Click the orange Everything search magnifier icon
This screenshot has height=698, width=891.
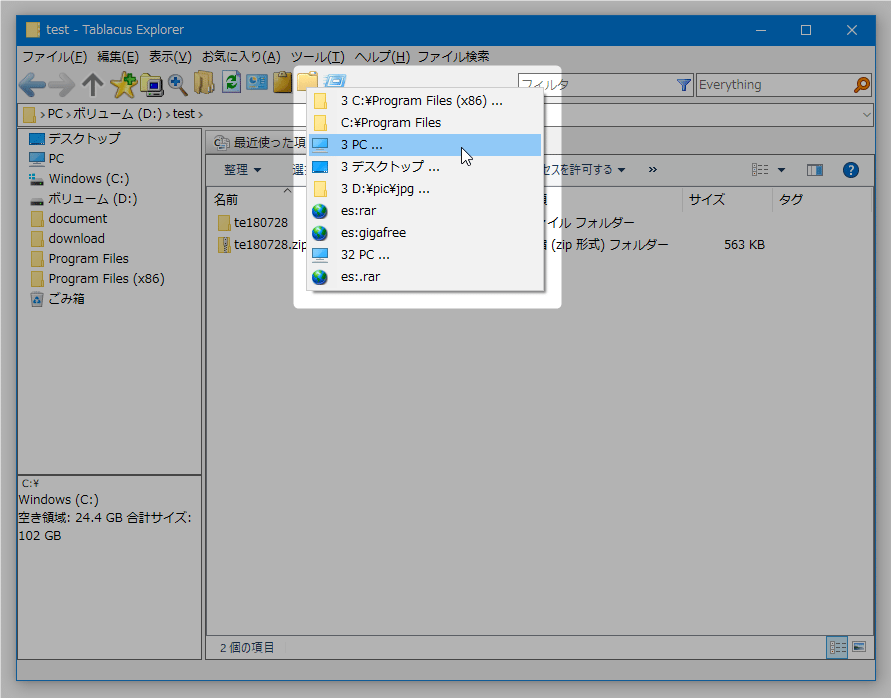click(x=861, y=85)
